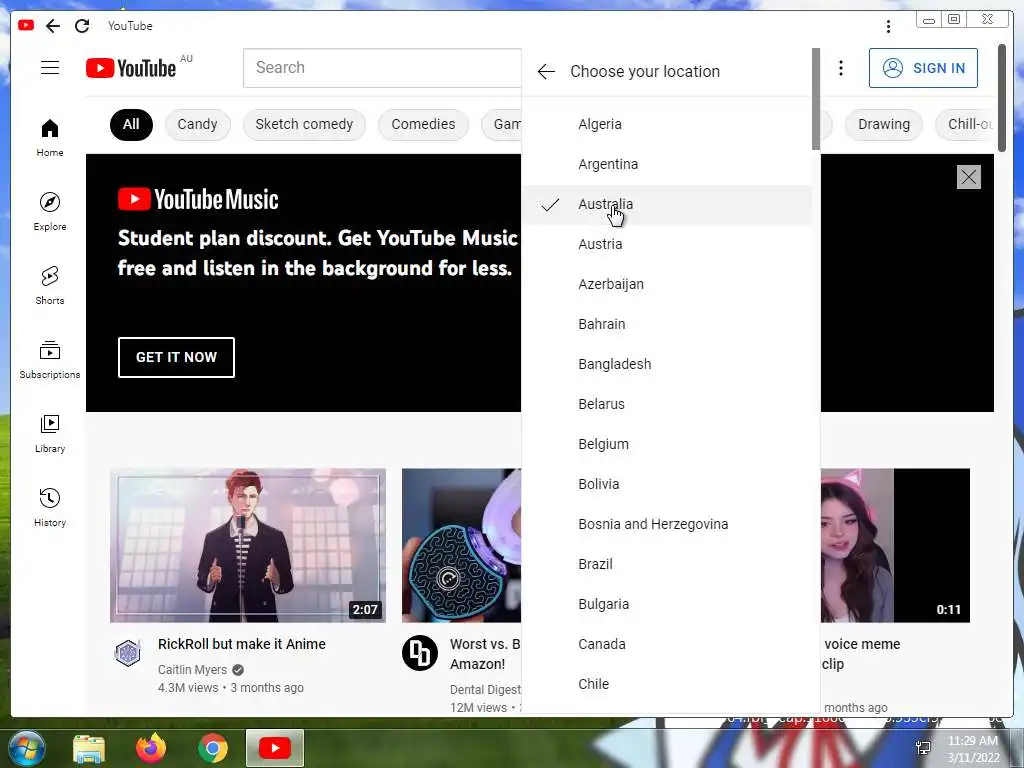Open RickRoll but make it Anime title
Image resolution: width=1024 pixels, height=768 pixels.
coord(242,644)
